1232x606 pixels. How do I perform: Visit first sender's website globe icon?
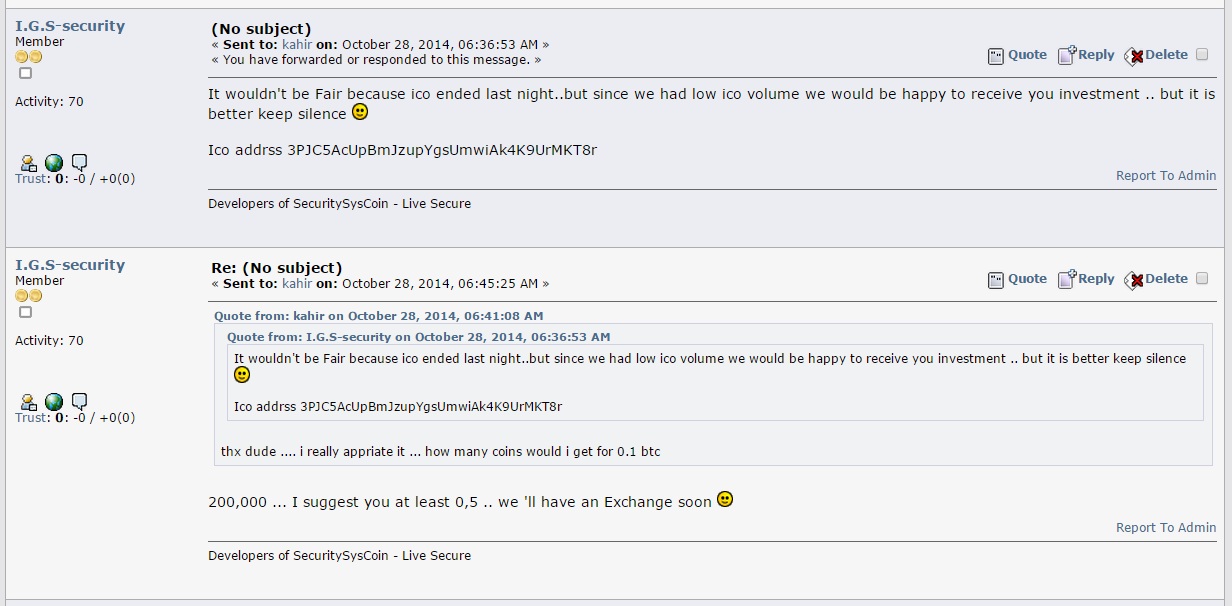click(54, 163)
